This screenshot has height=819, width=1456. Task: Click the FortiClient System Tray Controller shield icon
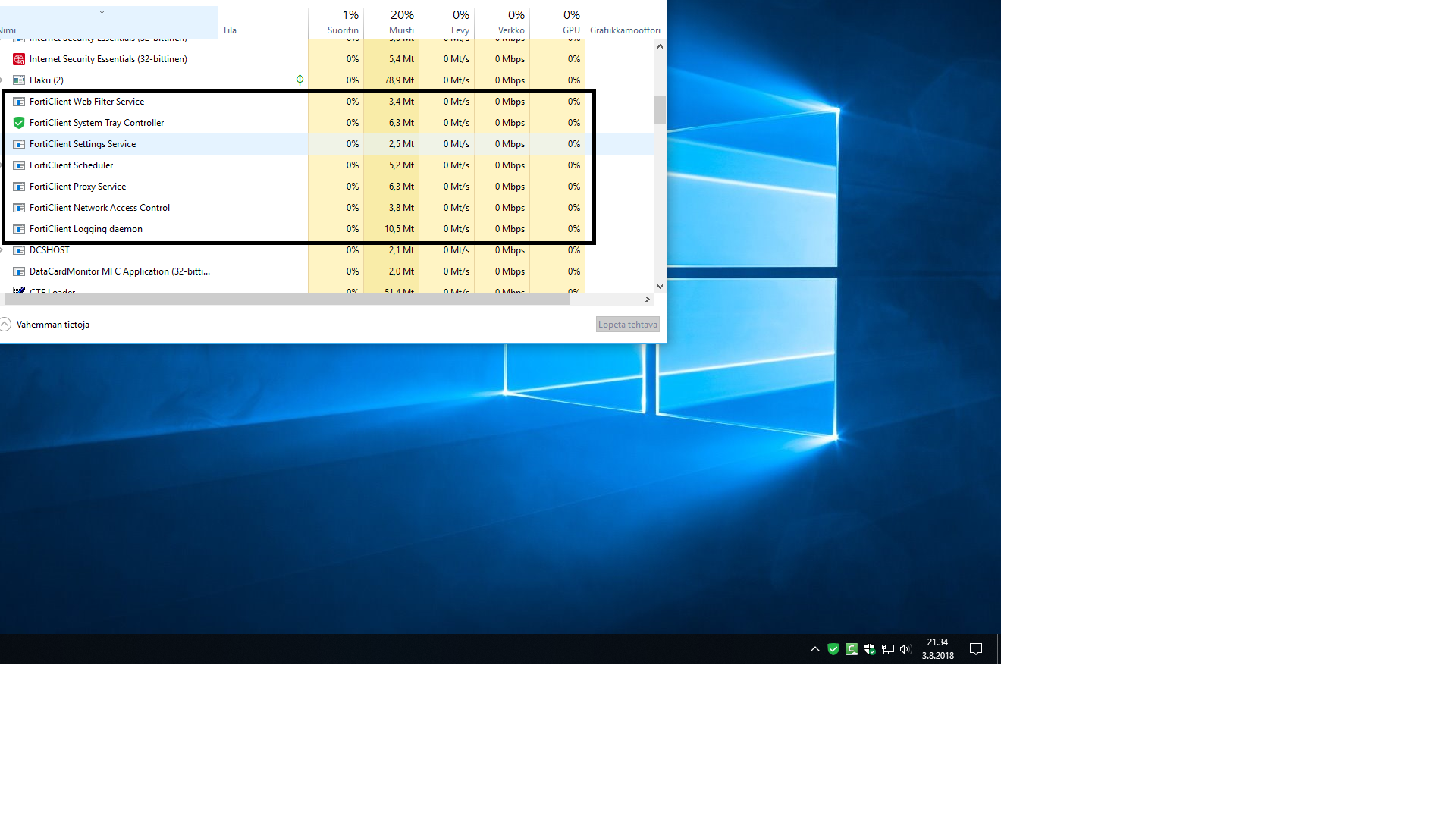click(x=19, y=123)
